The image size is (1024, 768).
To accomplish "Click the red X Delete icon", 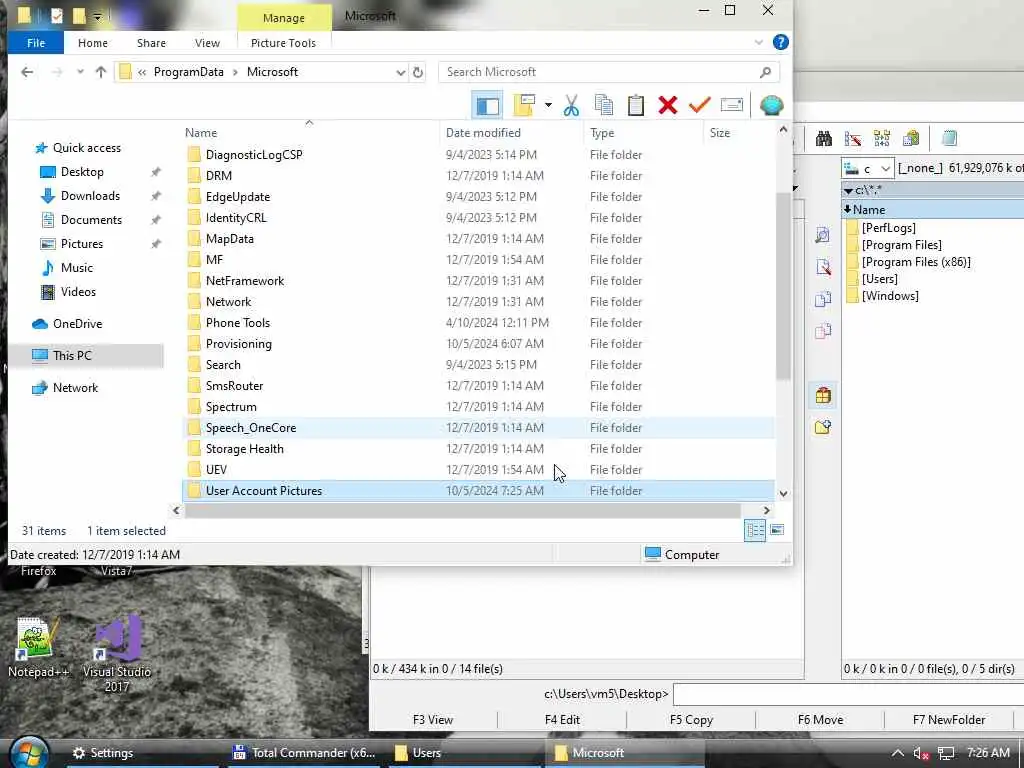I will point(667,105).
